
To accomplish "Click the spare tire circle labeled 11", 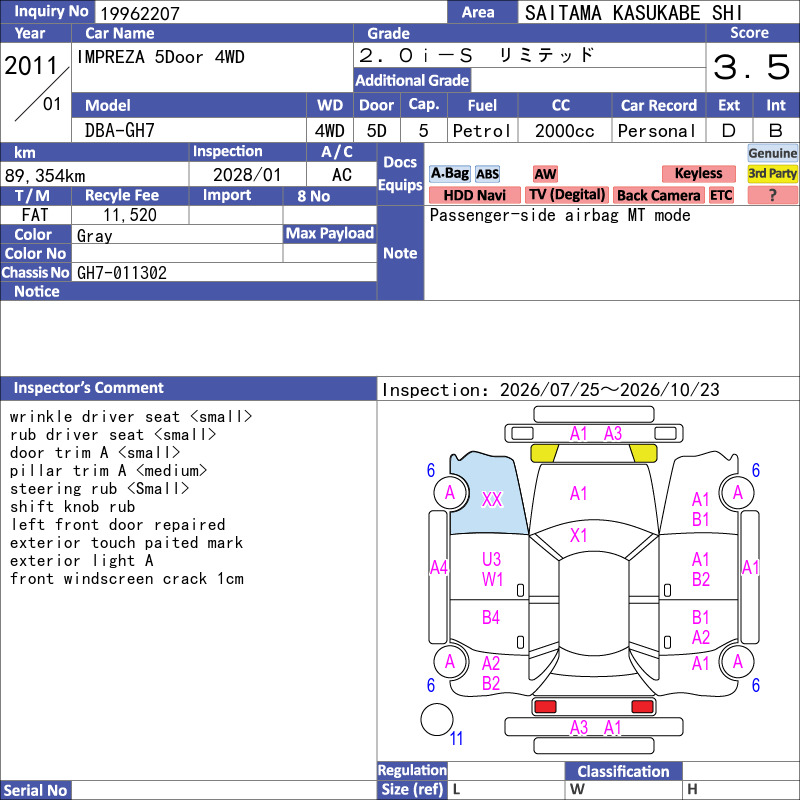I will click(x=437, y=720).
